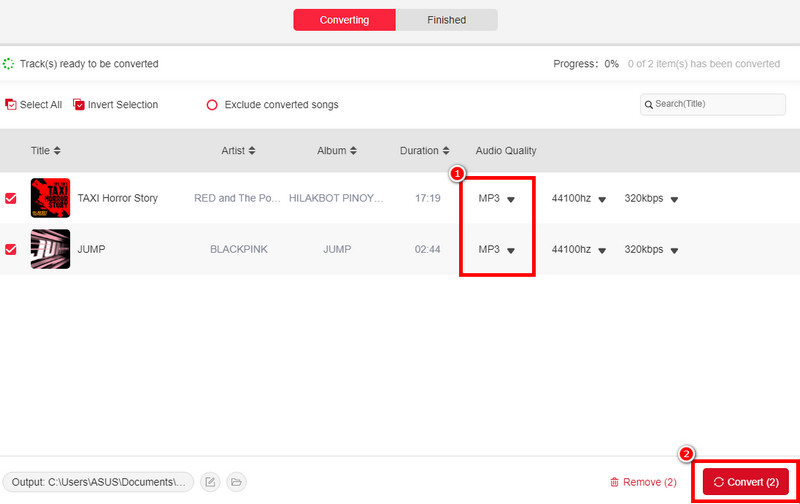This screenshot has width=800, height=504.
Task: Uncheck the TAXI Horror Story checkbox
Action: coord(11,198)
